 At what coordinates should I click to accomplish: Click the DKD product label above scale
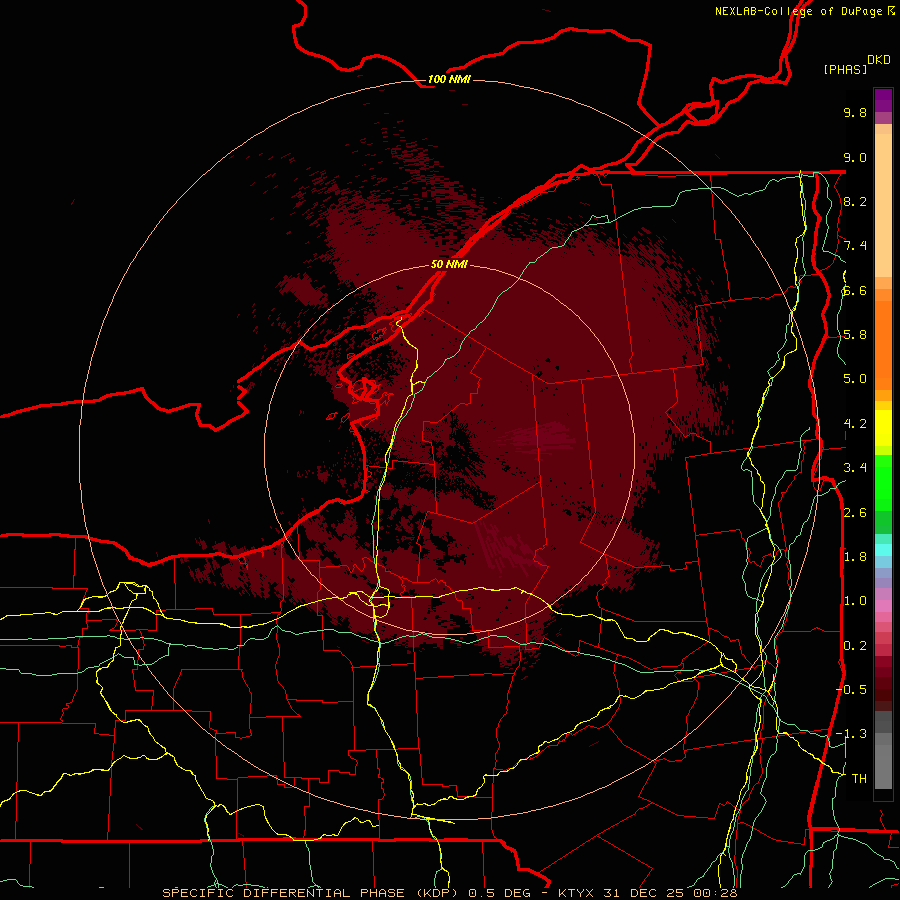[x=878, y=60]
